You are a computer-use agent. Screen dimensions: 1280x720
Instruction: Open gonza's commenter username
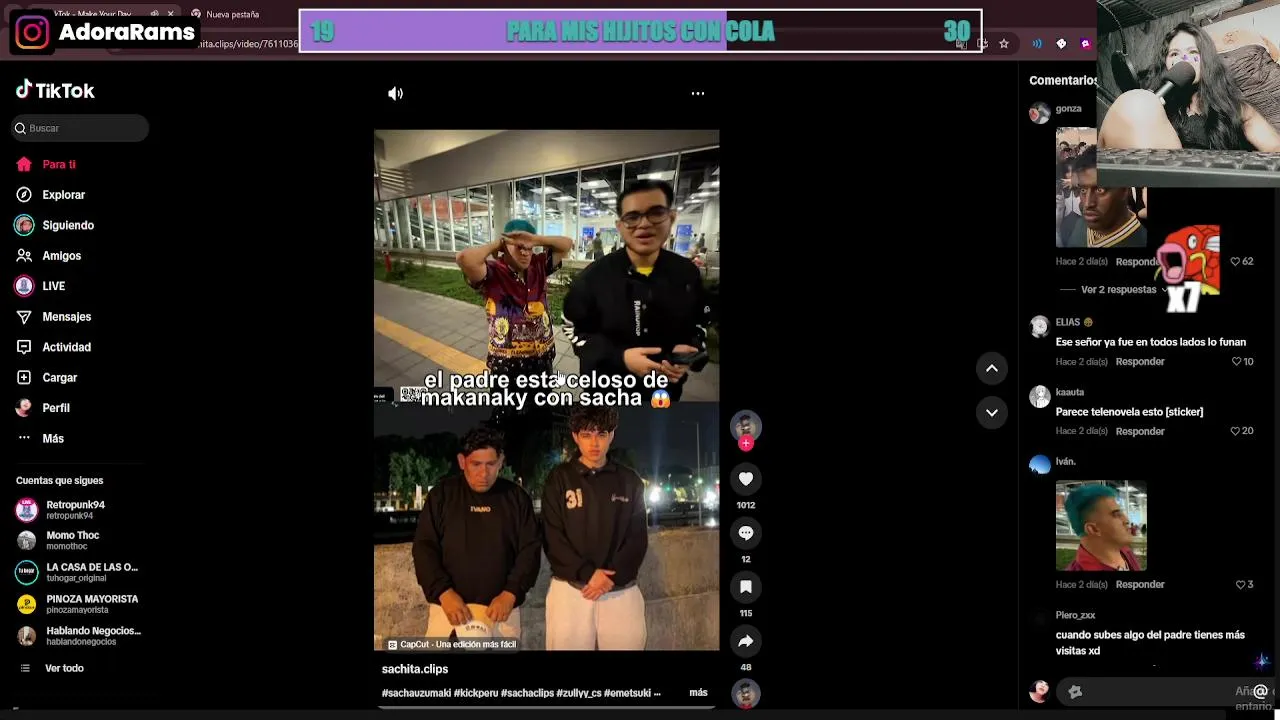[1069, 109]
